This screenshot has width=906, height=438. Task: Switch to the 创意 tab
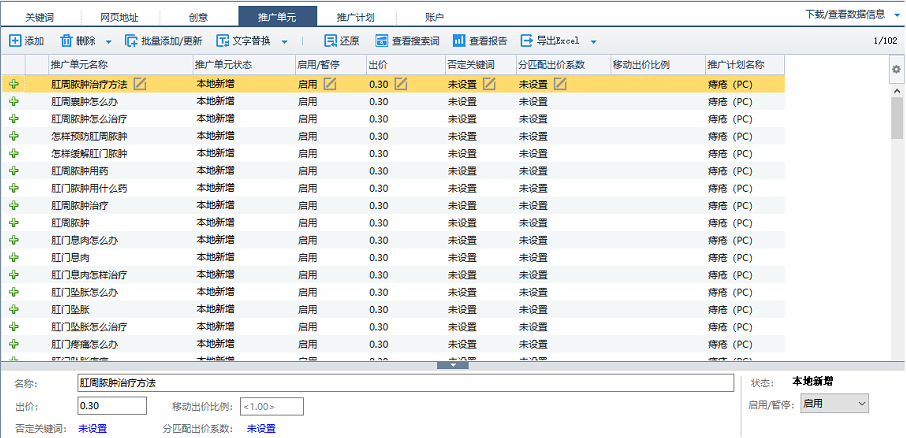(x=198, y=17)
